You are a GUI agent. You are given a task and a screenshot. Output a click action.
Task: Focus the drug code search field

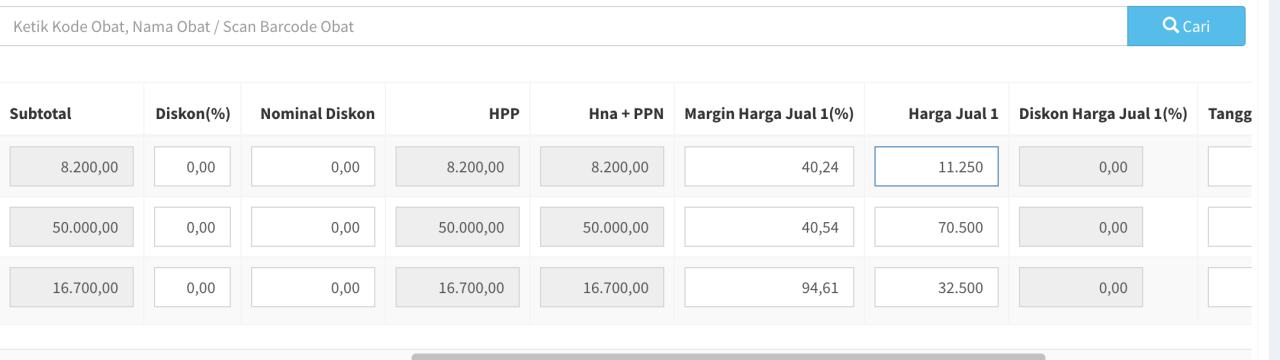click(563, 26)
